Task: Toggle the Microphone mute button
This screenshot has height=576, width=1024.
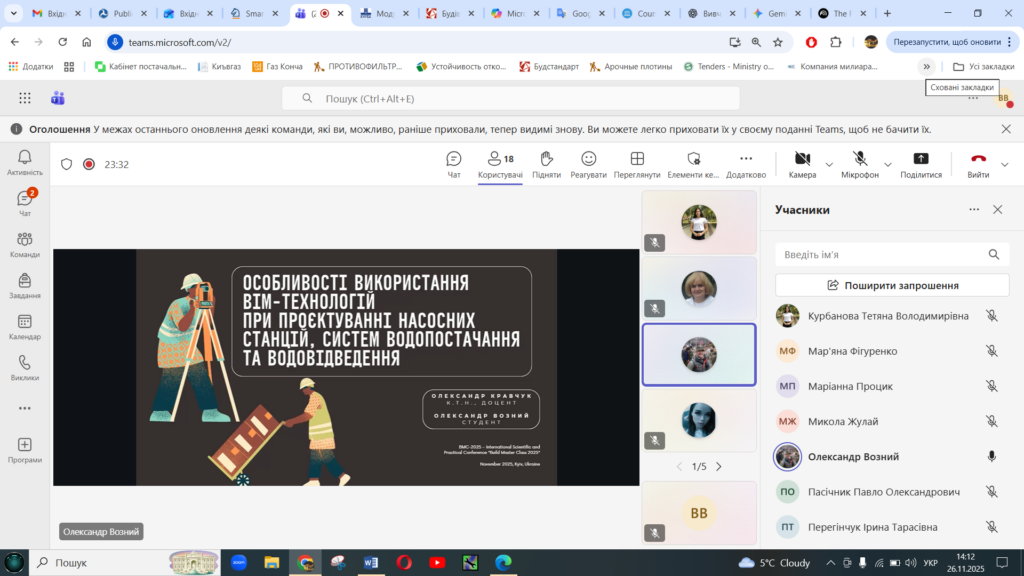Action: [x=860, y=164]
